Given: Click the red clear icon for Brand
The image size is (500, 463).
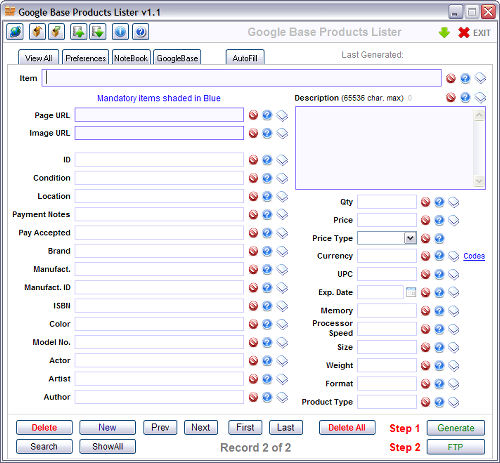Looking at the screenshot, I should tap(253, 251).
